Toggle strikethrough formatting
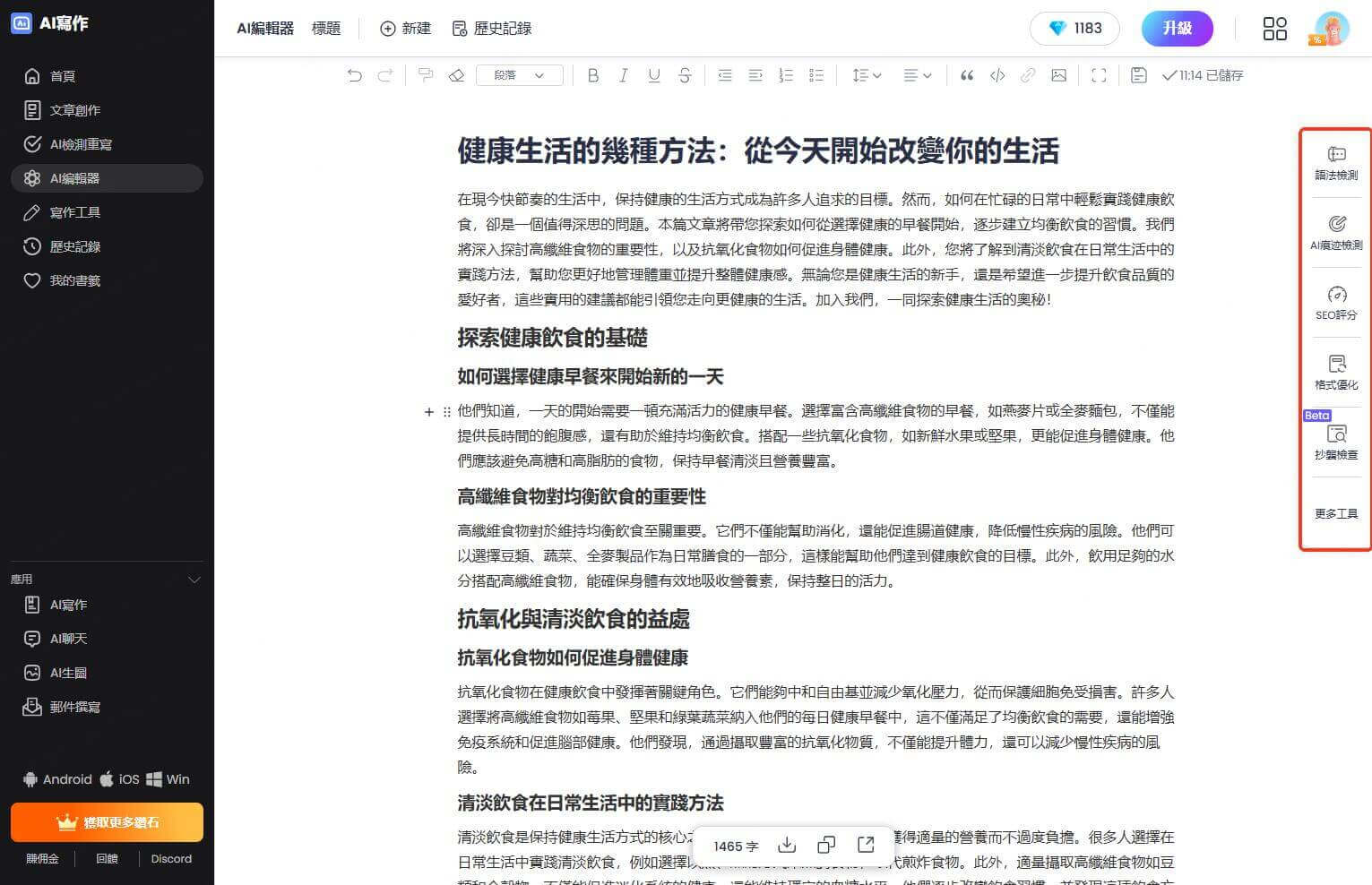The width and height of the screenshot is (1372, 885). click(x=685, y=75)
